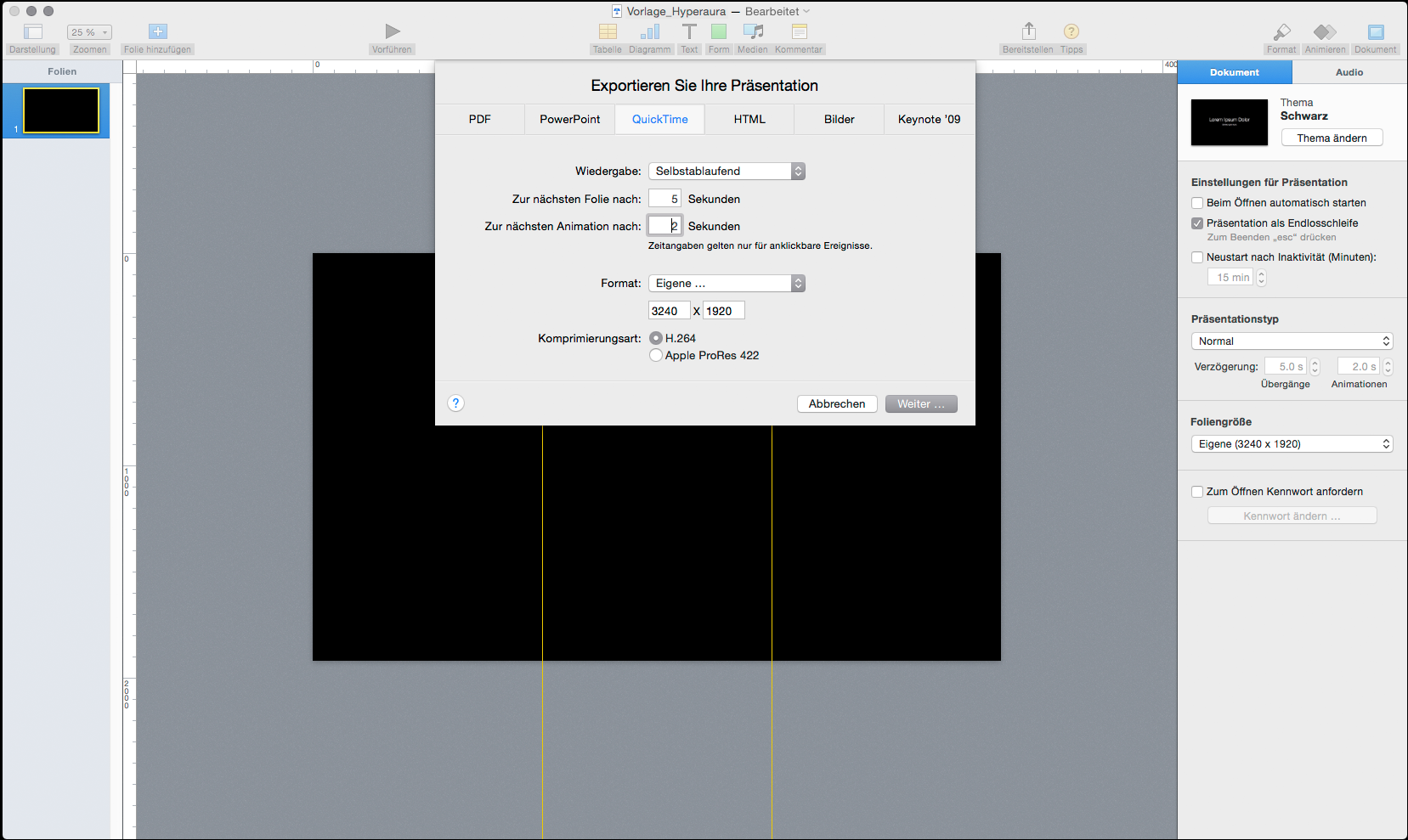
Task: Select Apple ProRes 422 compression option
Action: [x=656, y=356]
